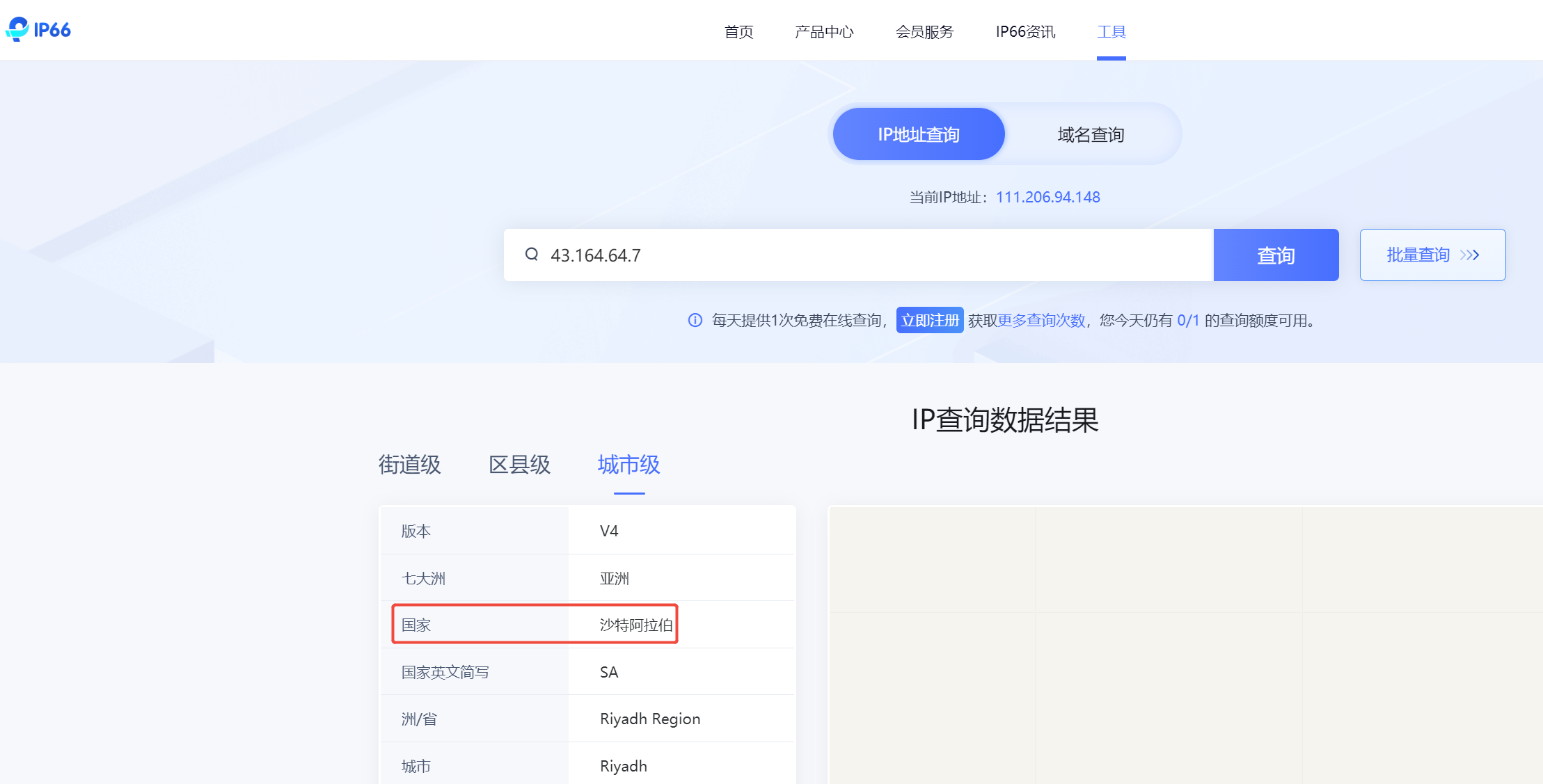Click the double-chevron arrows on 批量查询

pos(1469,255)
